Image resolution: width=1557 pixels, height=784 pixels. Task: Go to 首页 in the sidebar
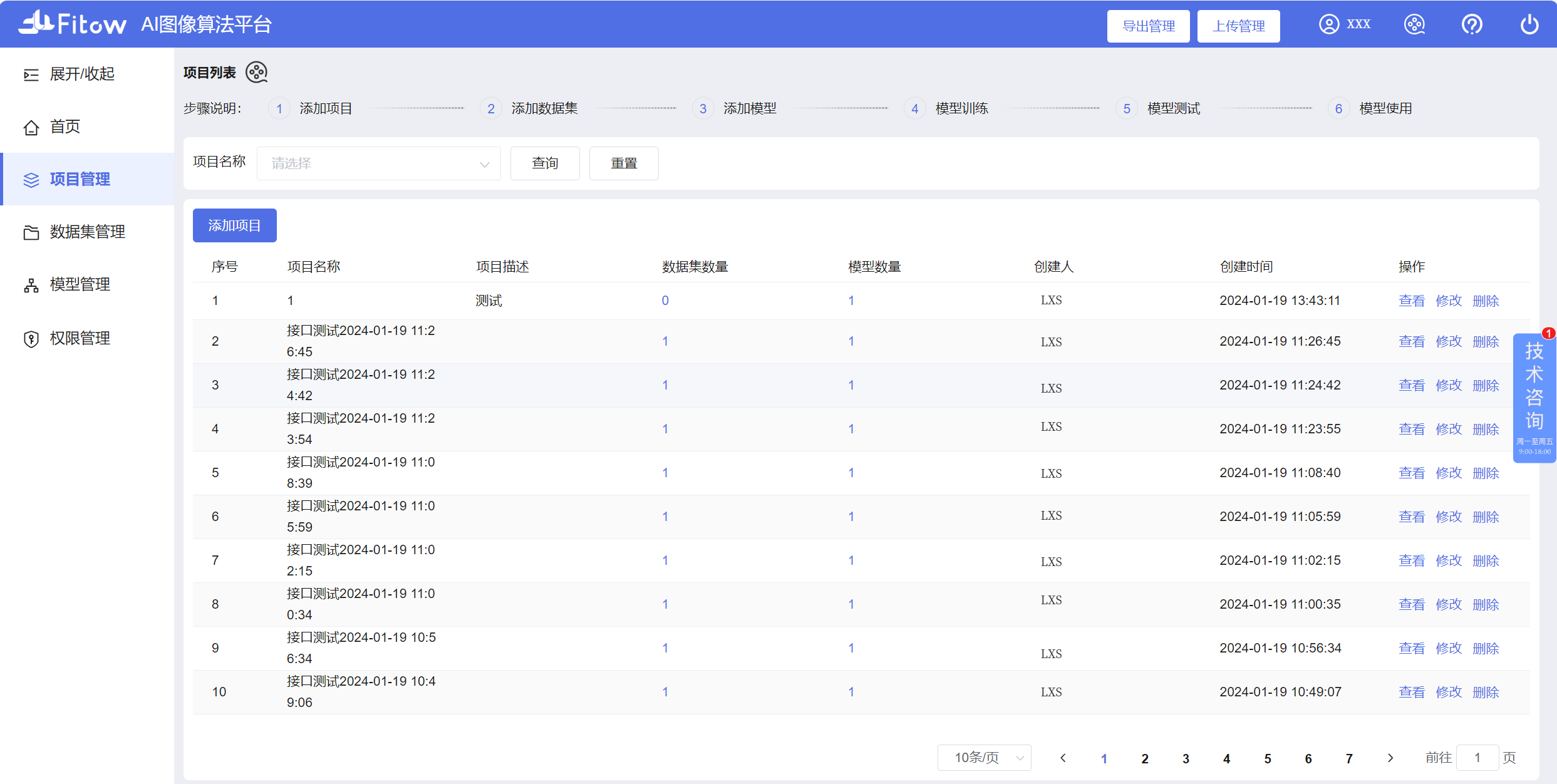tap(88, 126)
